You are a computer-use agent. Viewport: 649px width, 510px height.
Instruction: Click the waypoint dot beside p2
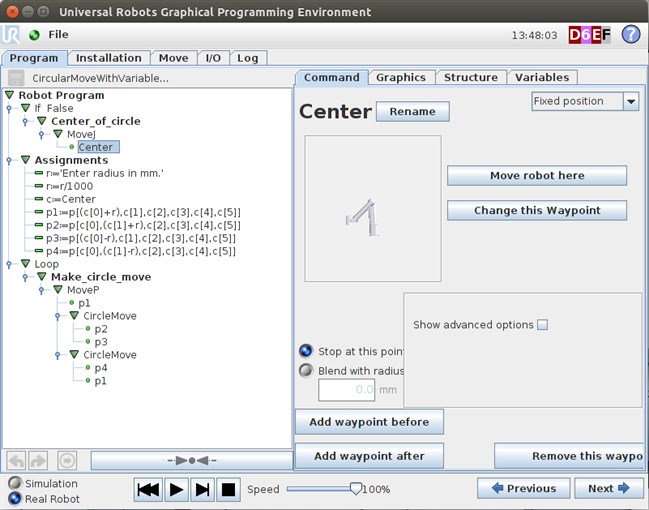[x=88, y=329]
